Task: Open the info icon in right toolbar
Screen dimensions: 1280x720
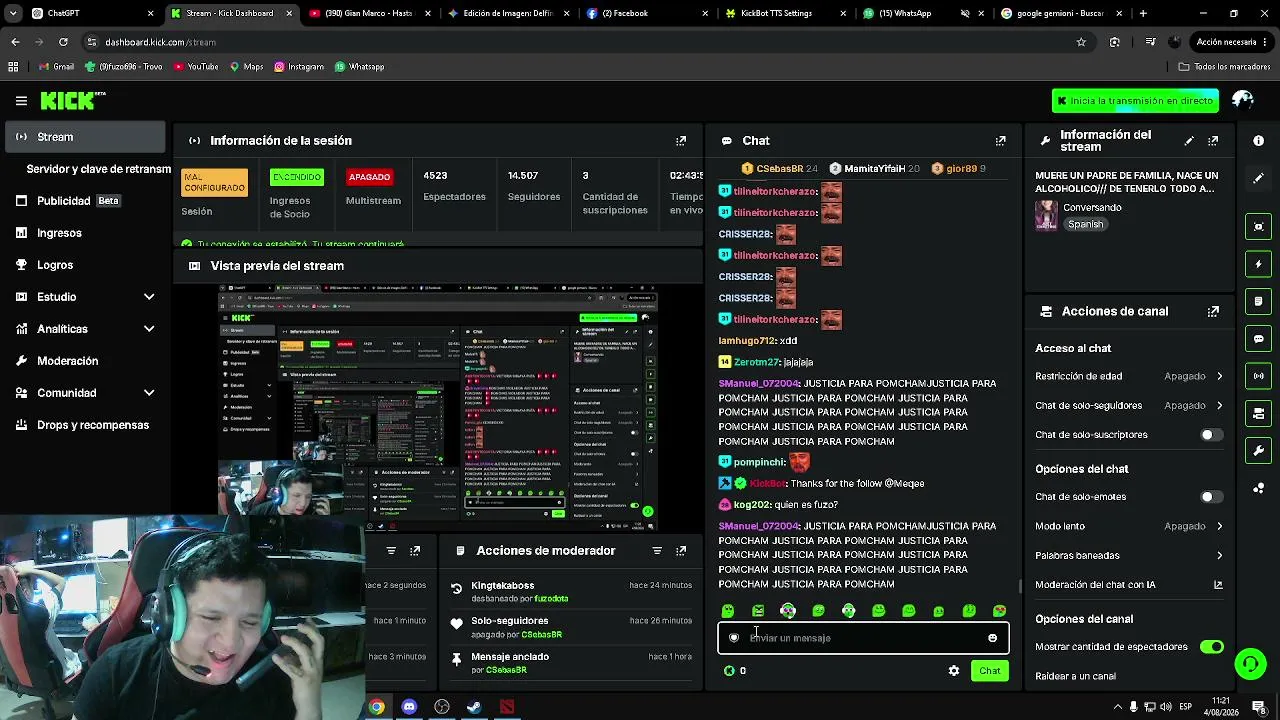Action: (x=1259, y=141)
